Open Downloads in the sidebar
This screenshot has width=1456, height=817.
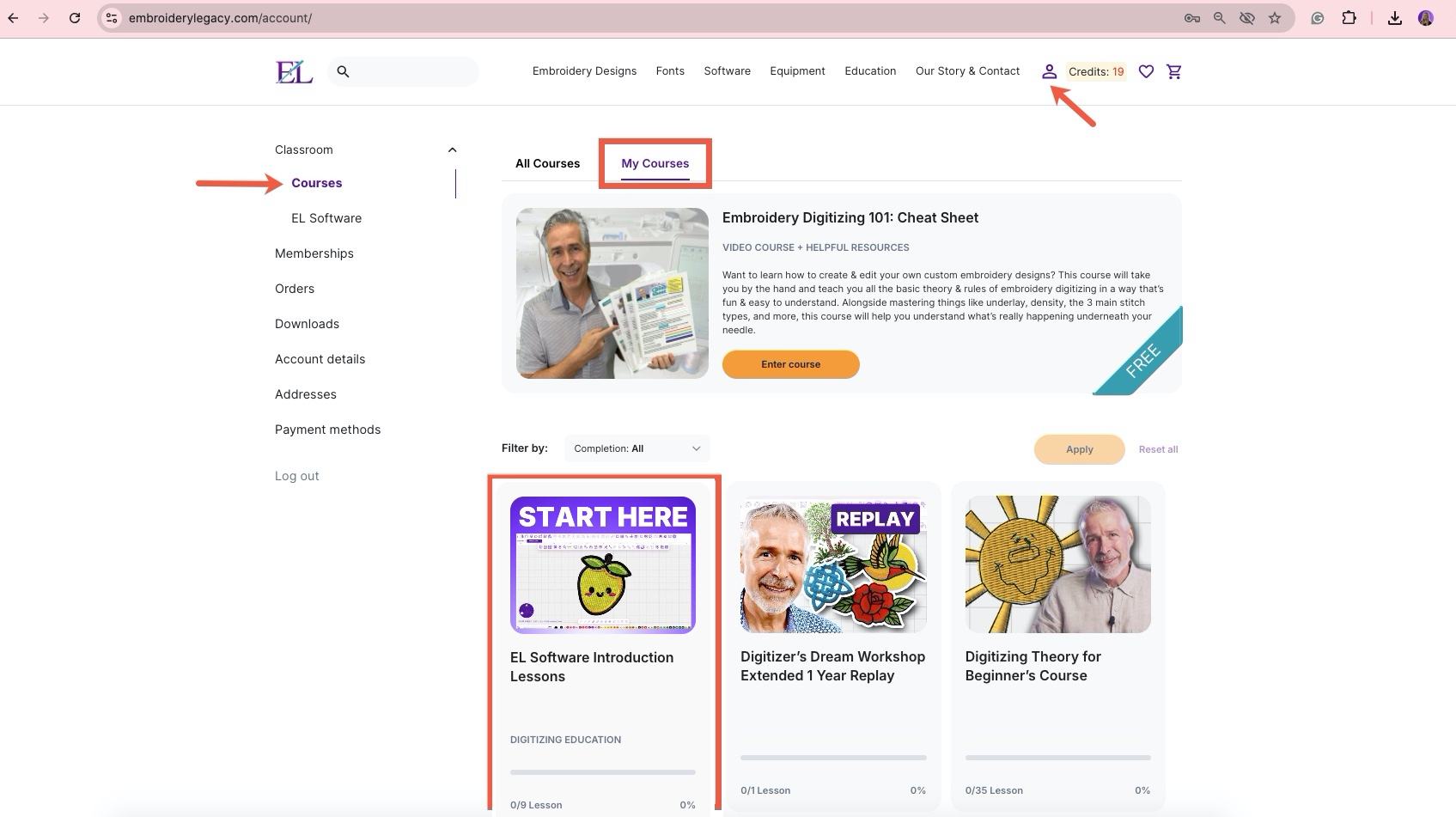point(307,324)
